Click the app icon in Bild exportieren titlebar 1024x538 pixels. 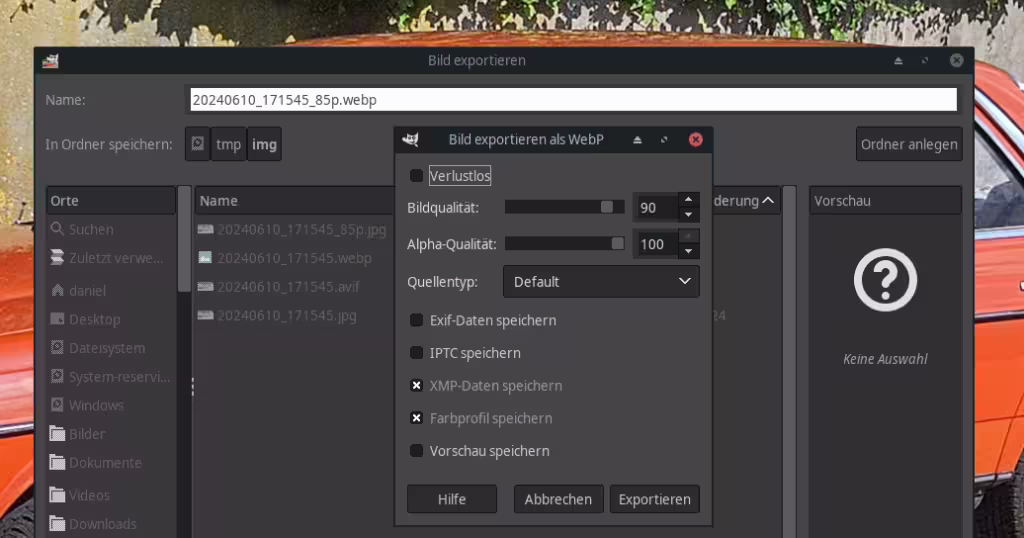point(50,61)
